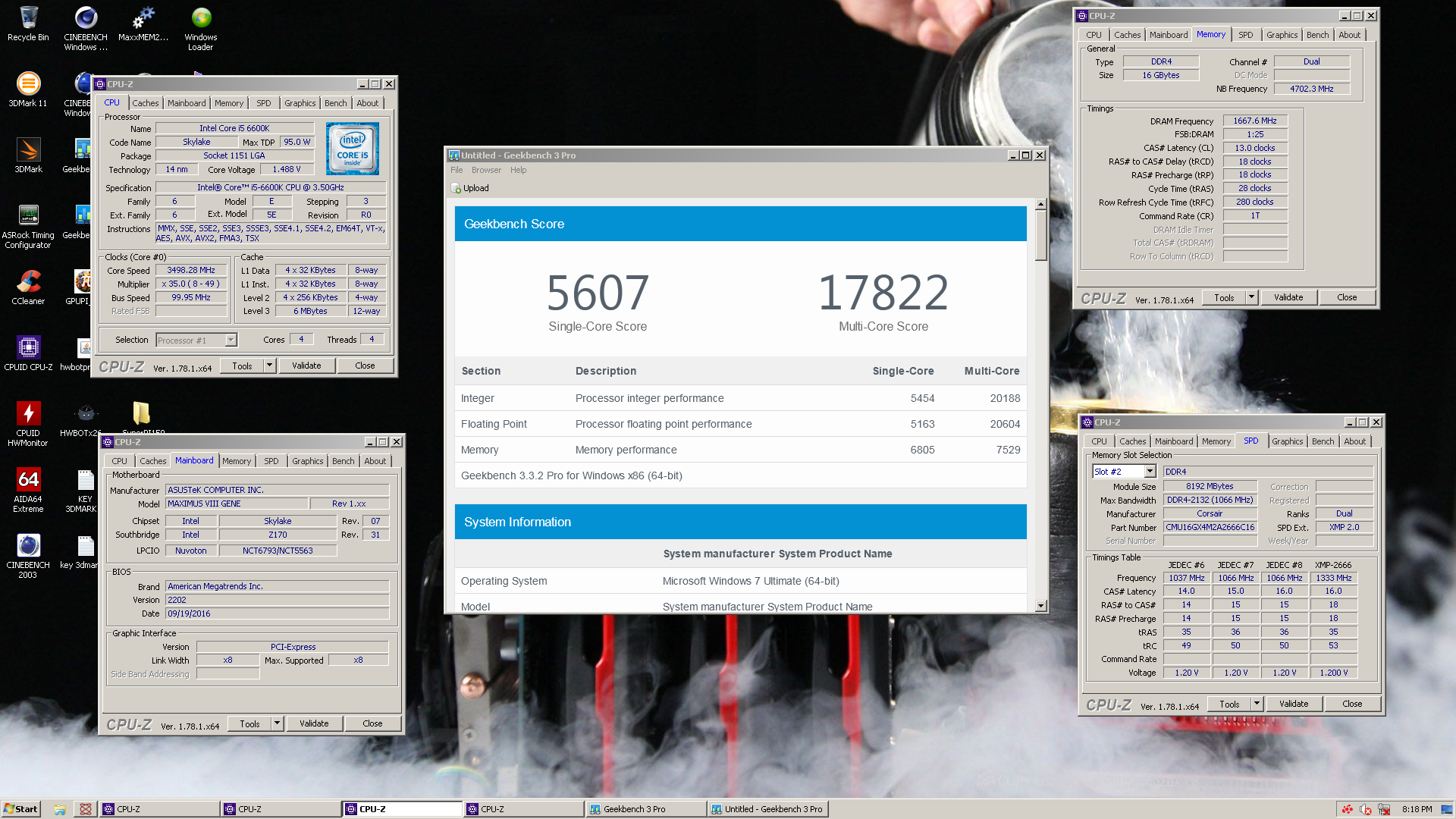
Task: Open the Help menu in Geekbench
Action: coord(518,170)
